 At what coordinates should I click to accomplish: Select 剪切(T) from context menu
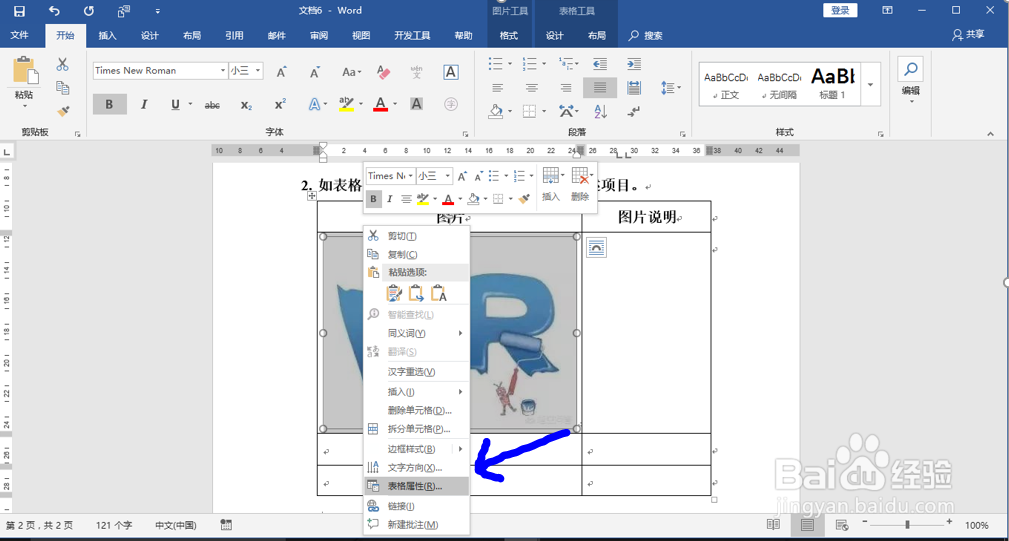pos(416,236)
